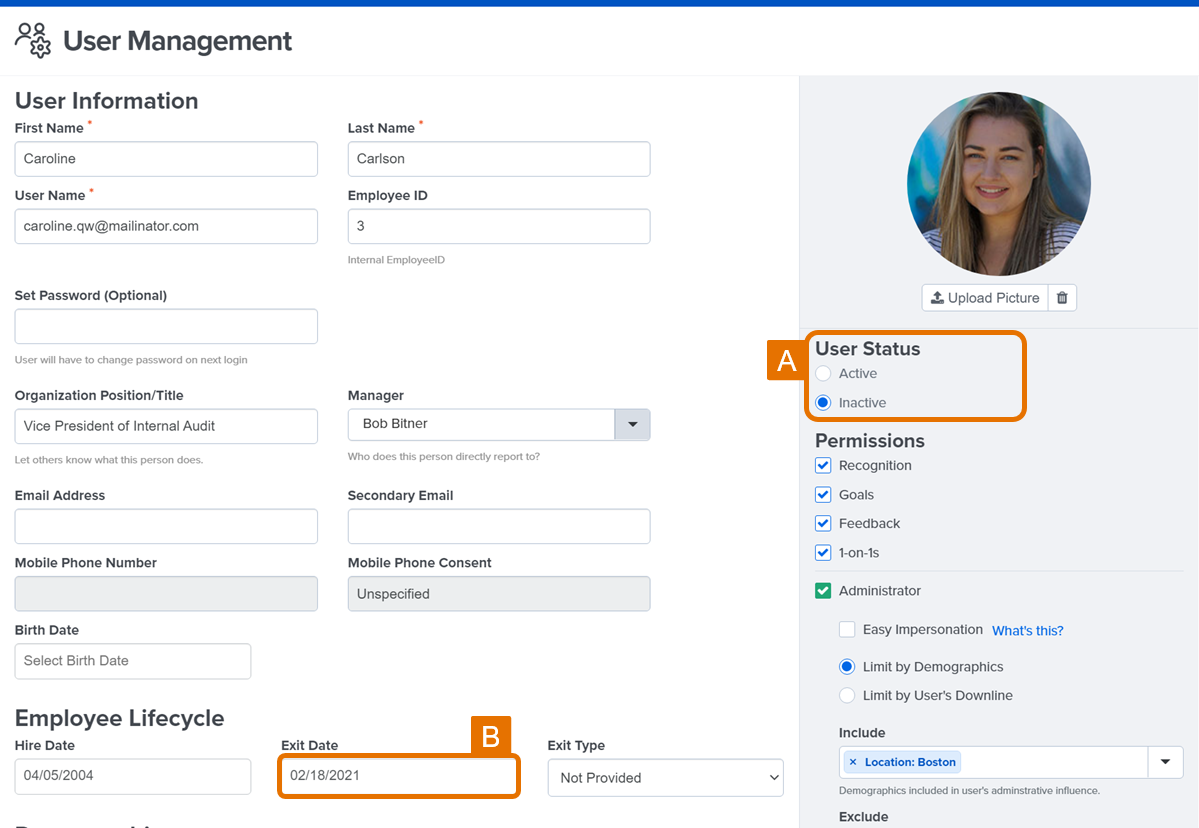This screenshot has width=1199, height=828.
Task: Open the Select Birth Date field
Action: coord(132,661)
